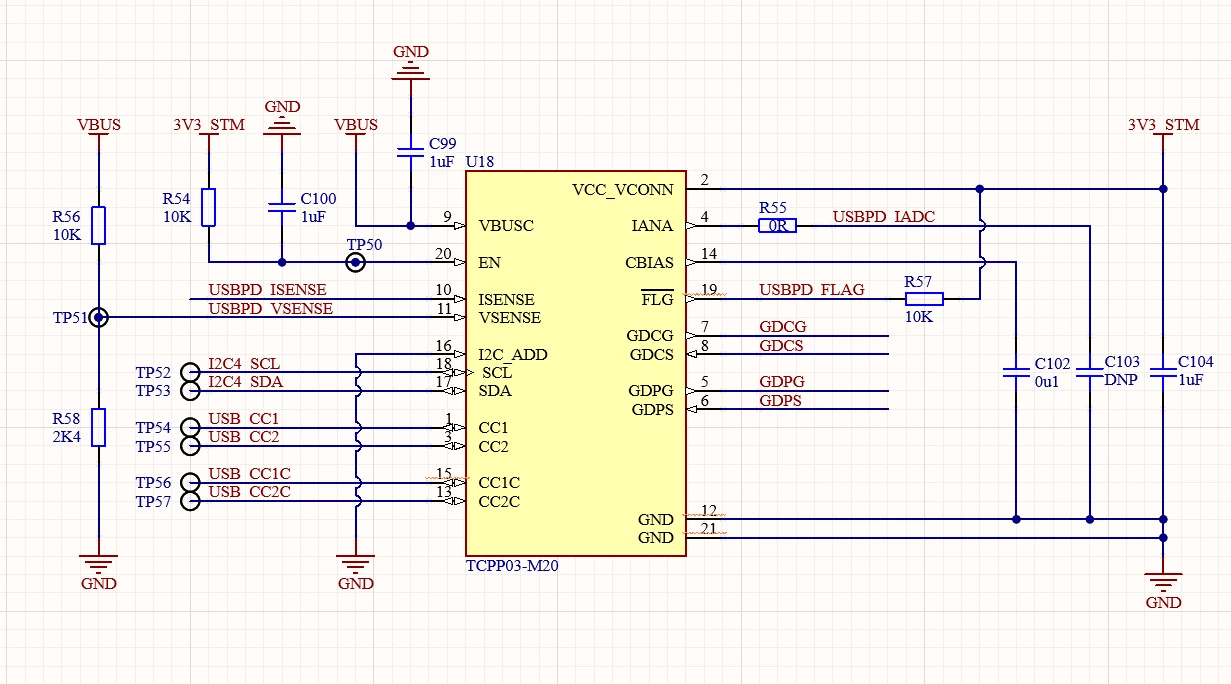
Task: Click the TP53 test point circle
Action: [x=190, y=391]
